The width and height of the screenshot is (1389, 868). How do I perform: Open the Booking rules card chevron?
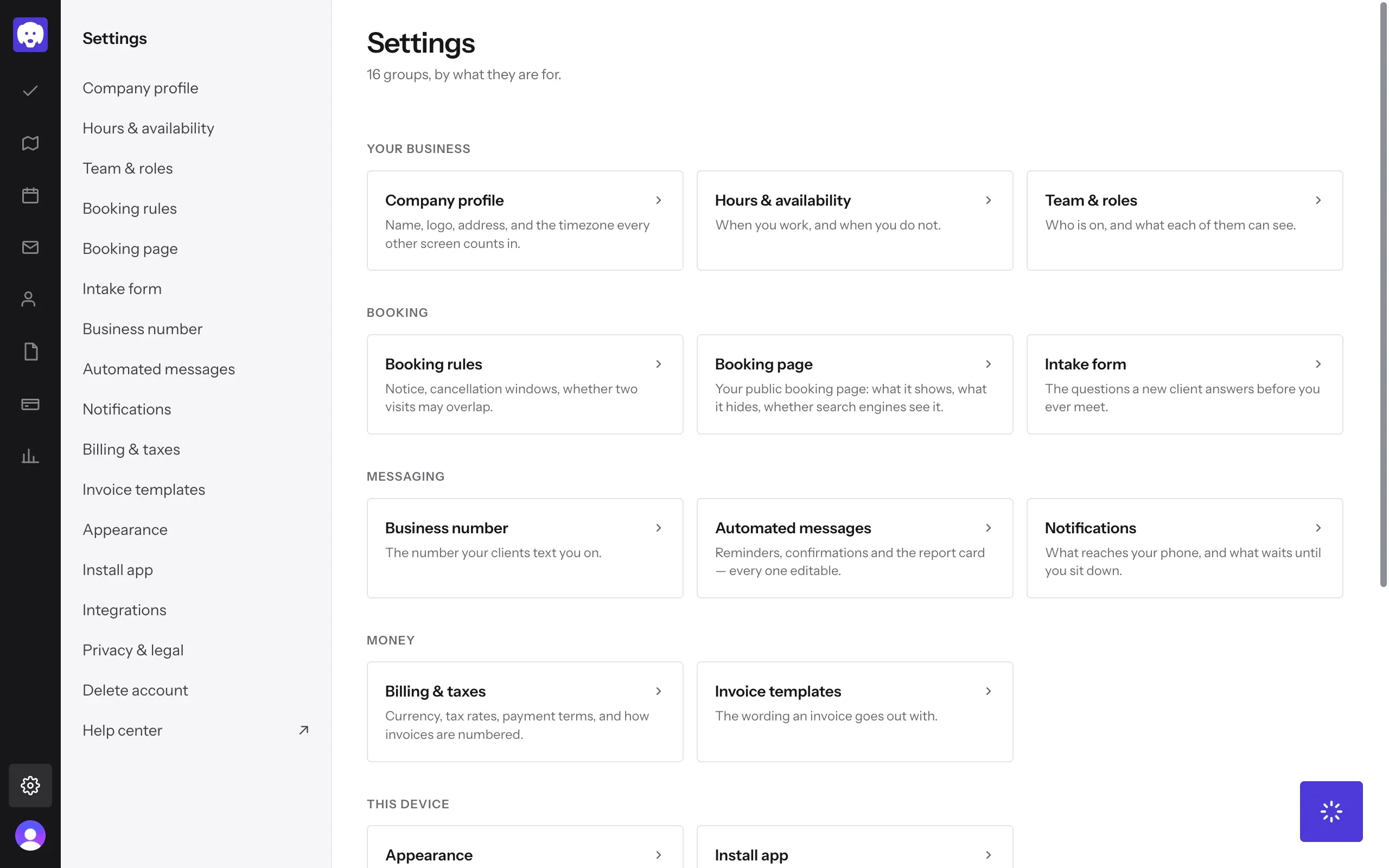coord(658,364)
